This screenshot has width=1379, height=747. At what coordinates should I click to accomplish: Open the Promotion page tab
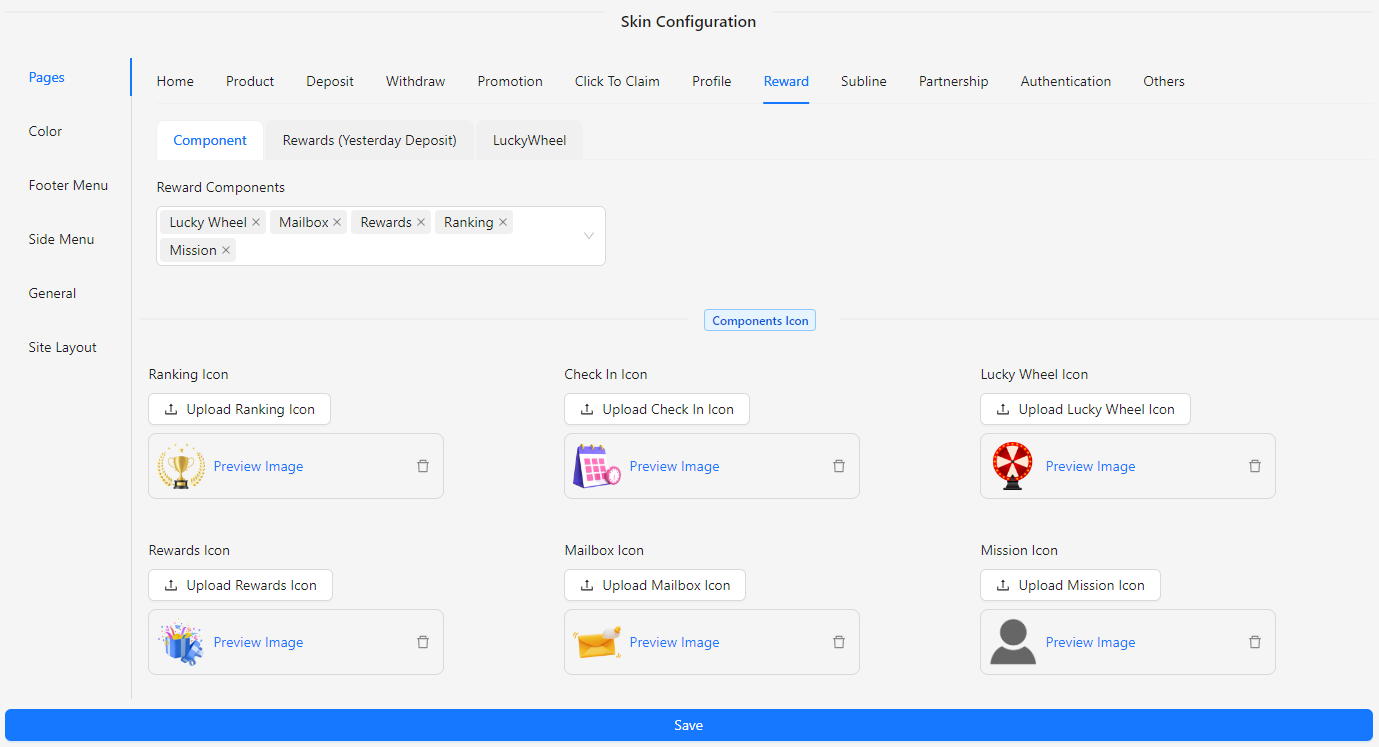coord(510,81)
